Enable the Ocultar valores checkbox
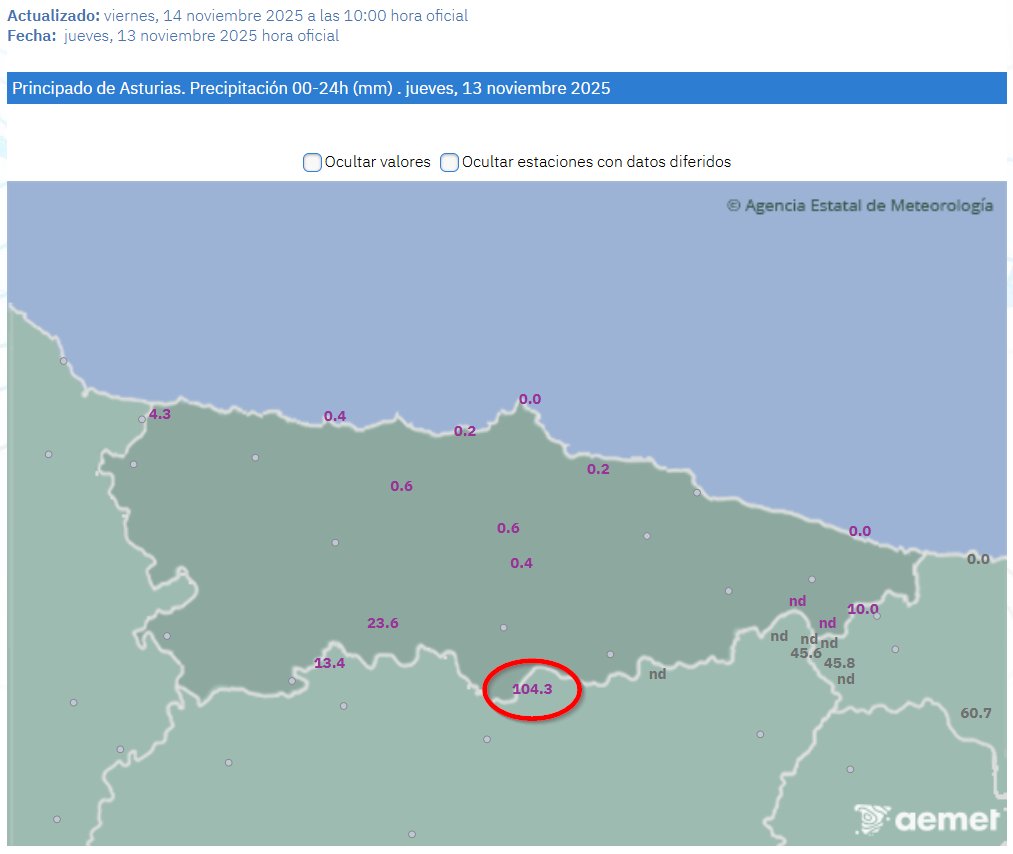The width and height of the screenshot is (1013, 854). [x=311, y=162]
